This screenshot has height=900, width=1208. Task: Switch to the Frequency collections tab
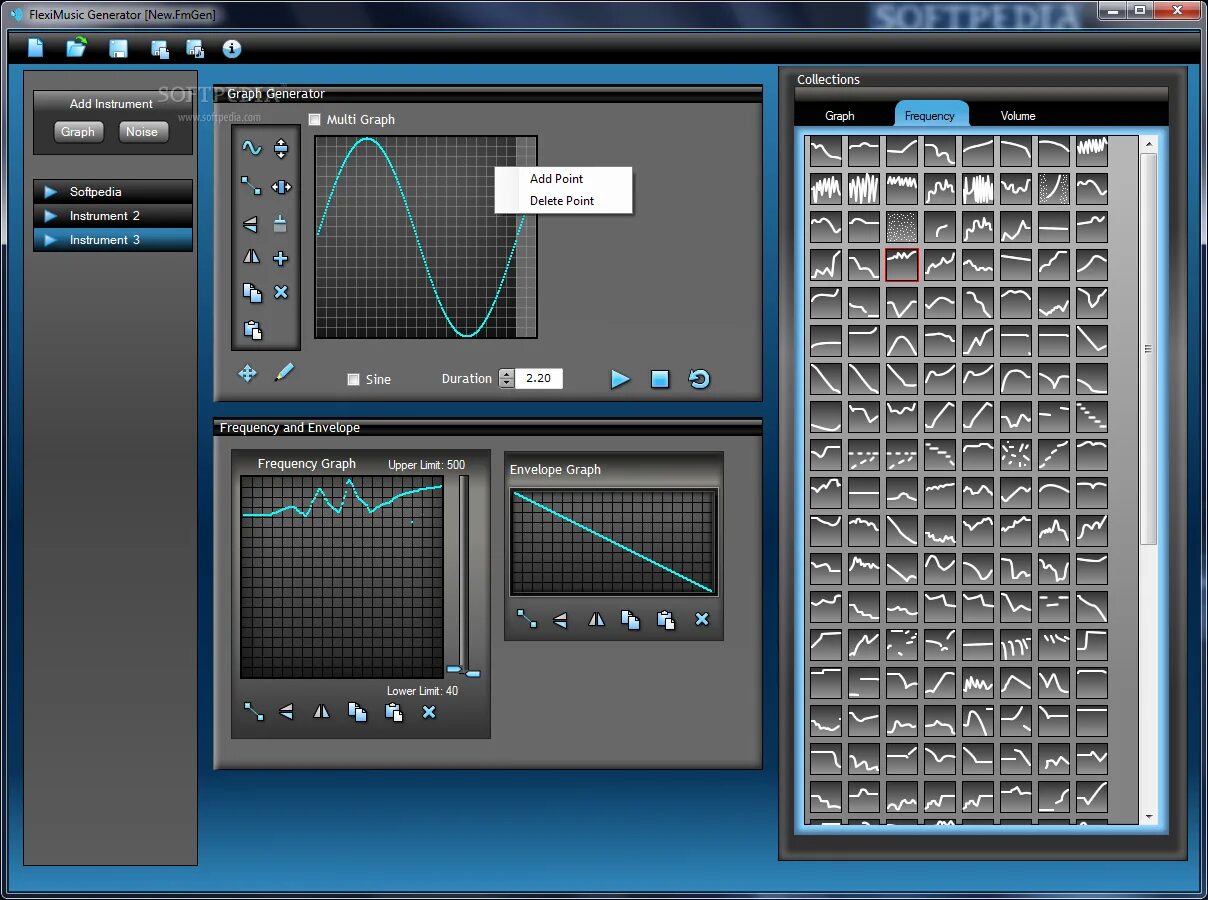click(x=930, y=114)
